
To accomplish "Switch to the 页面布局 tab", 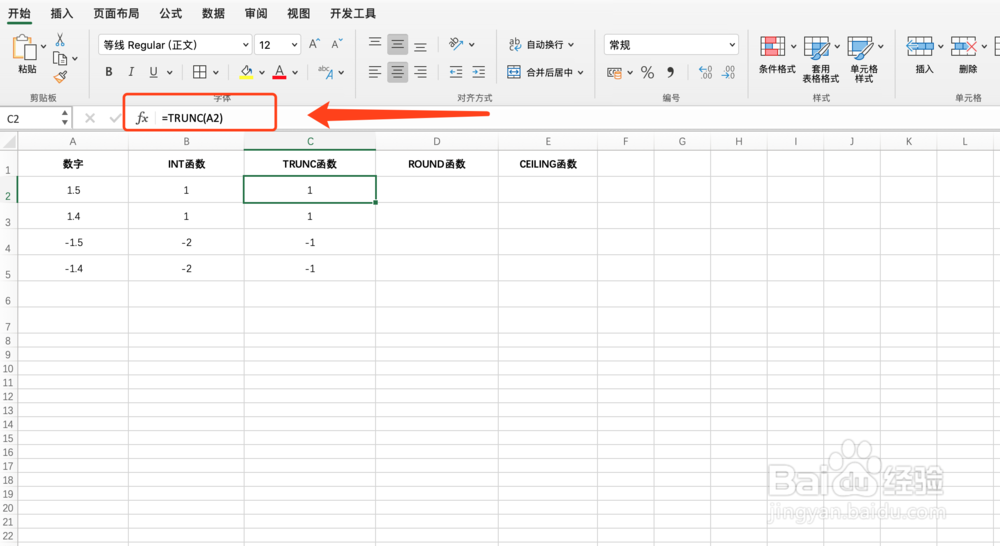I will (x=116, y=13).
